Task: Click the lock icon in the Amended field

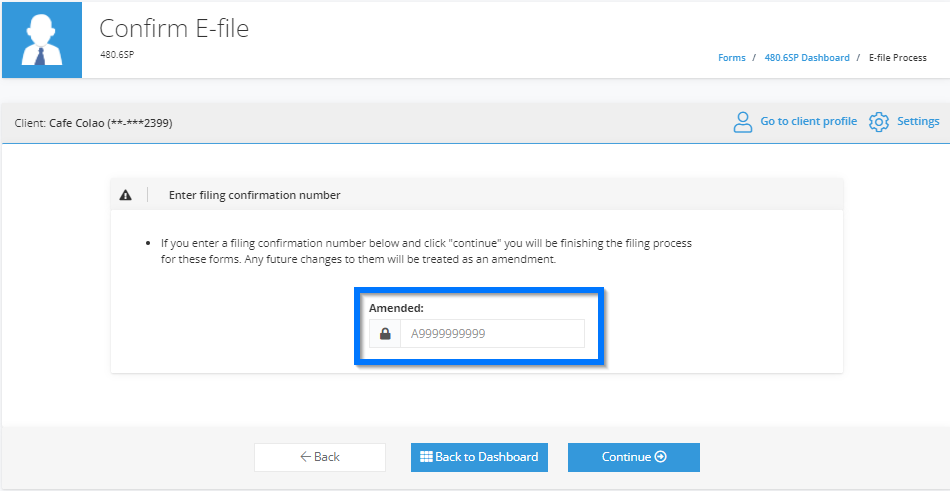Action: [385, 333]
